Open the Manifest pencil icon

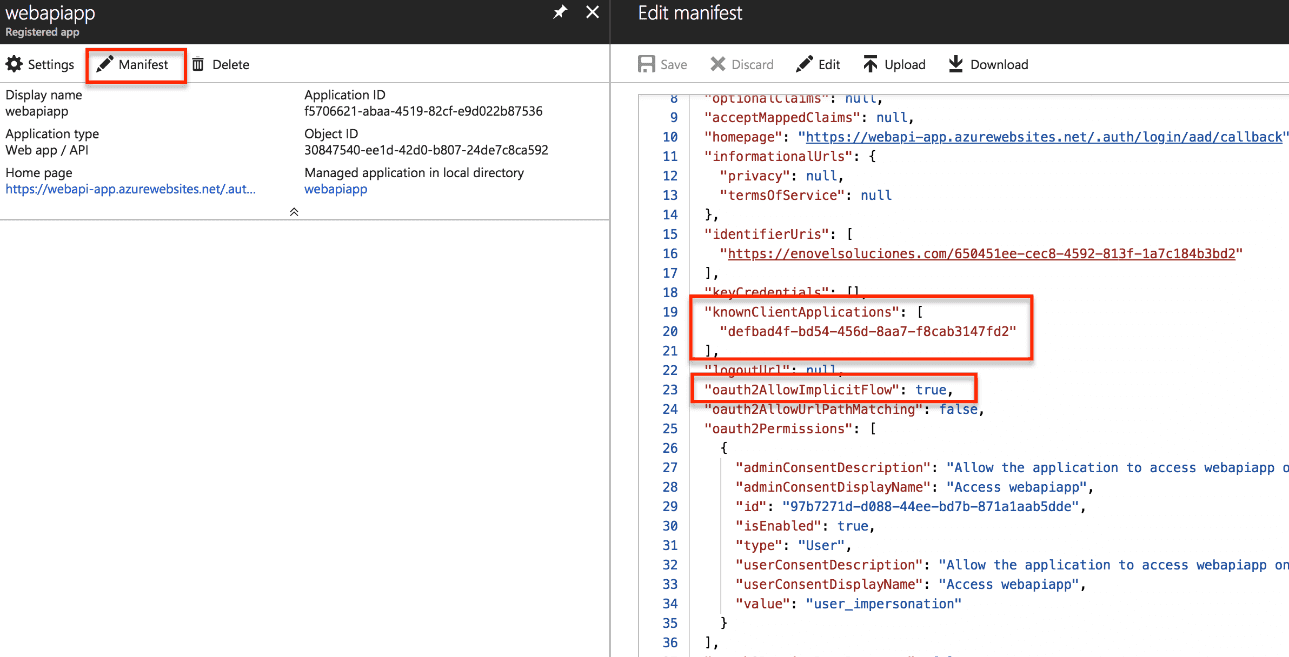(x=104, y=65)
